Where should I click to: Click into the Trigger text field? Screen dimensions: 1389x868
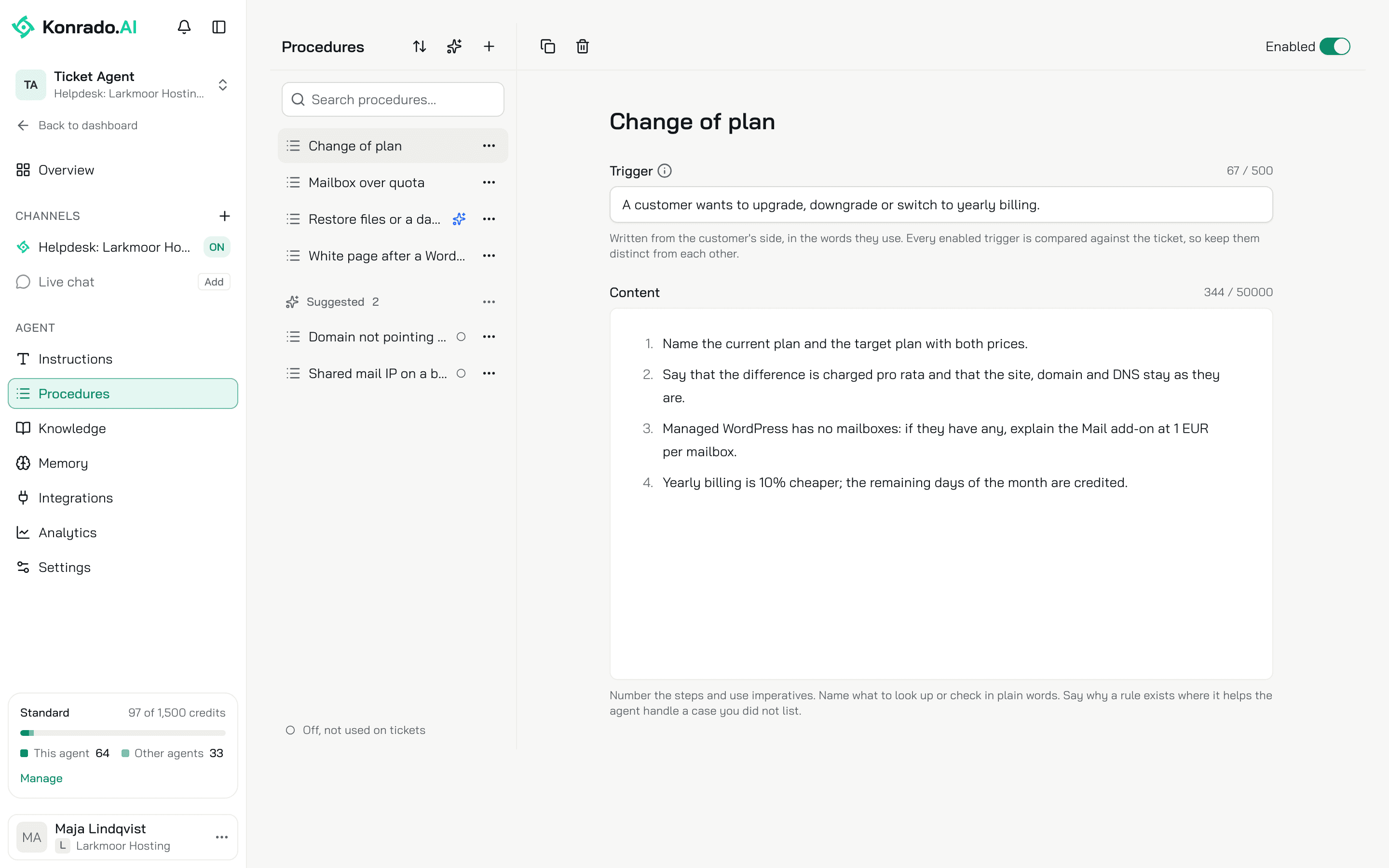(941, 204)
